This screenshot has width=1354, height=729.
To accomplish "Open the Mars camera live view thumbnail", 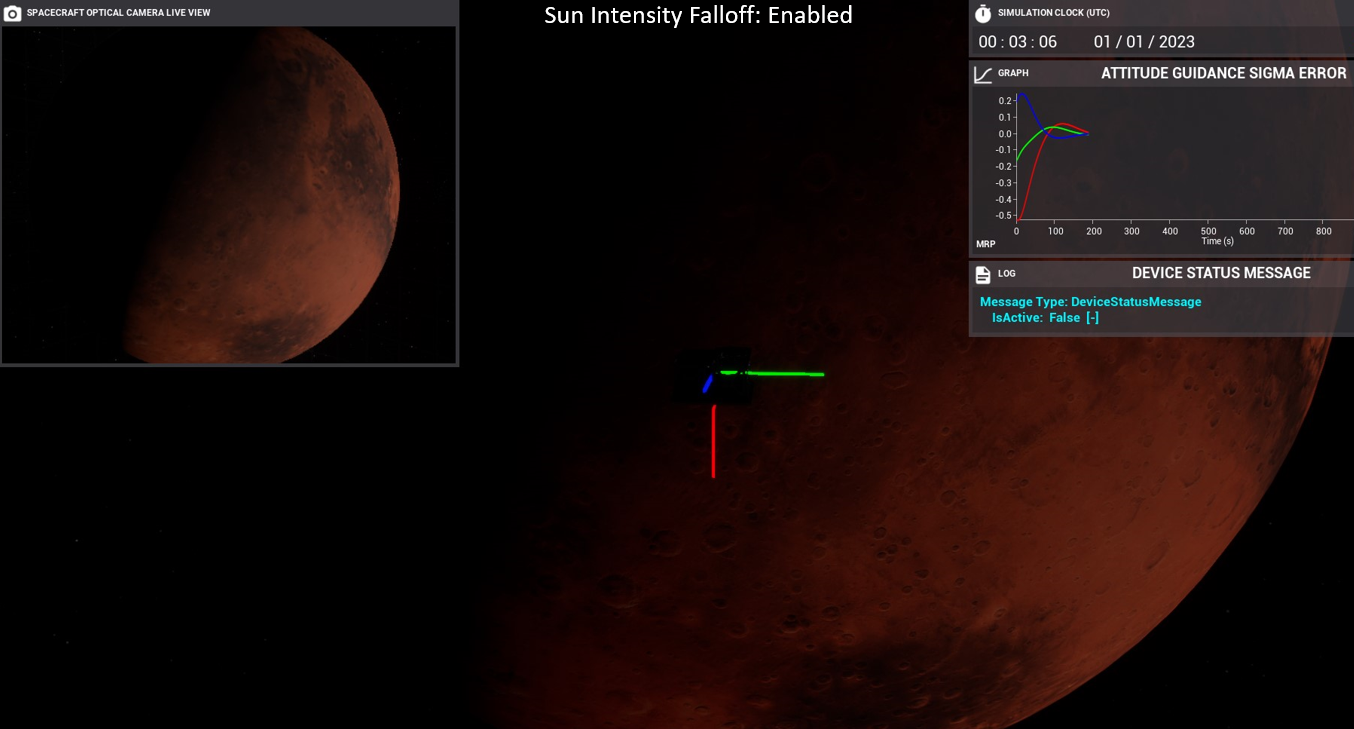I will [x=229, y=195].
